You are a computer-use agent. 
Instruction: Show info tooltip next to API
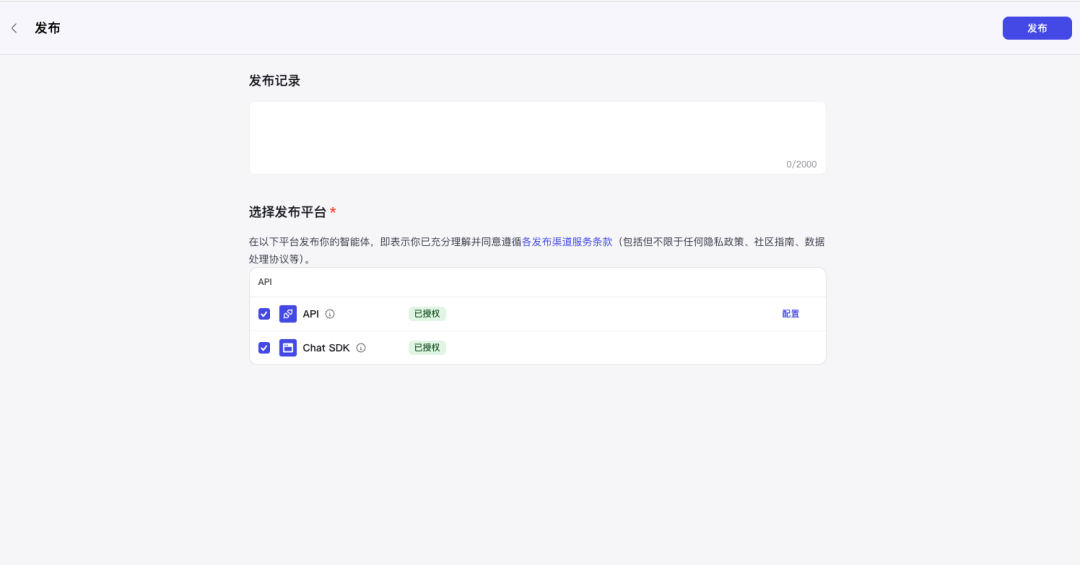[330, 314]
